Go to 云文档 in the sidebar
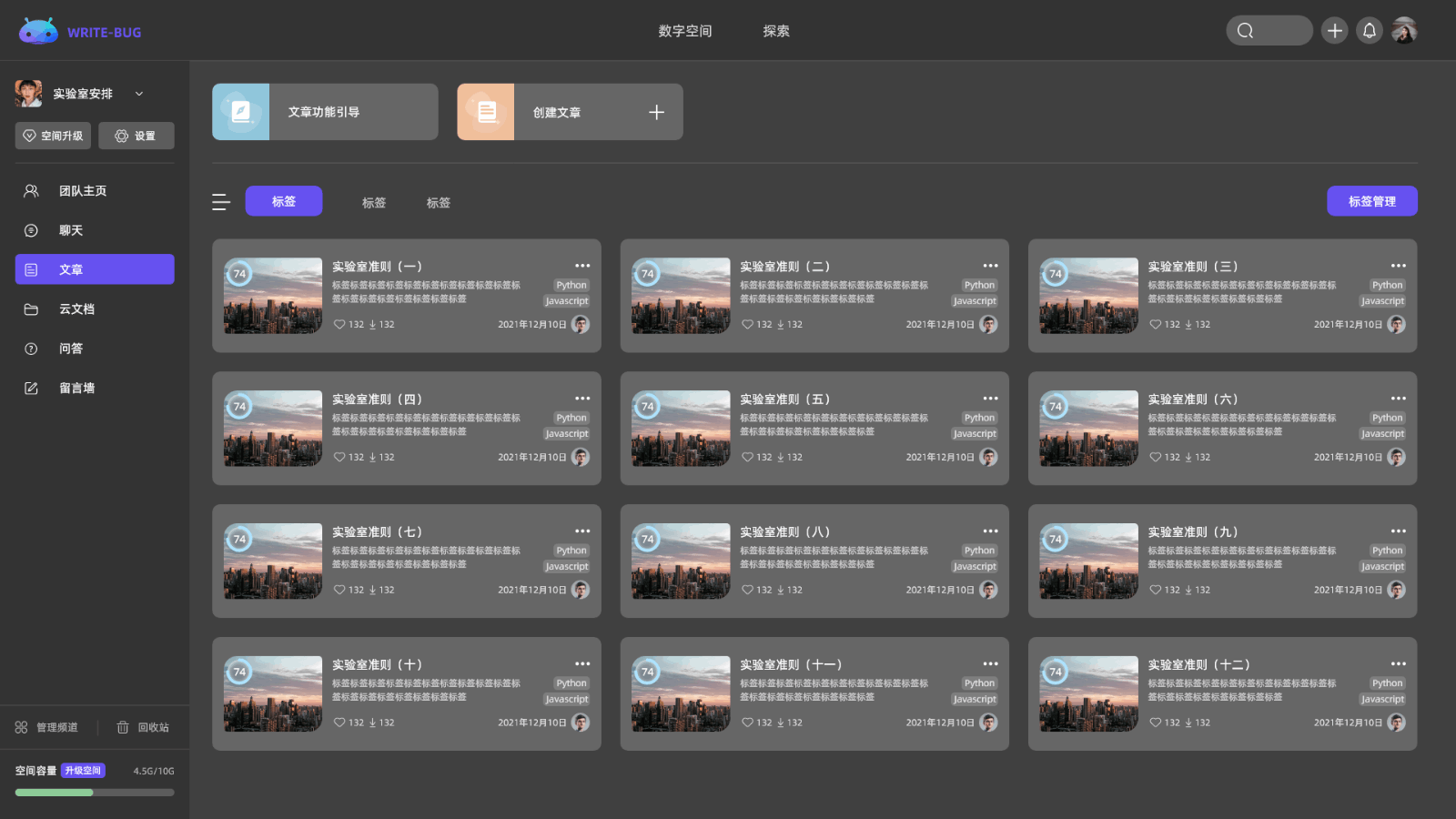Screen dimensions: 1456x819 [76, 309]
